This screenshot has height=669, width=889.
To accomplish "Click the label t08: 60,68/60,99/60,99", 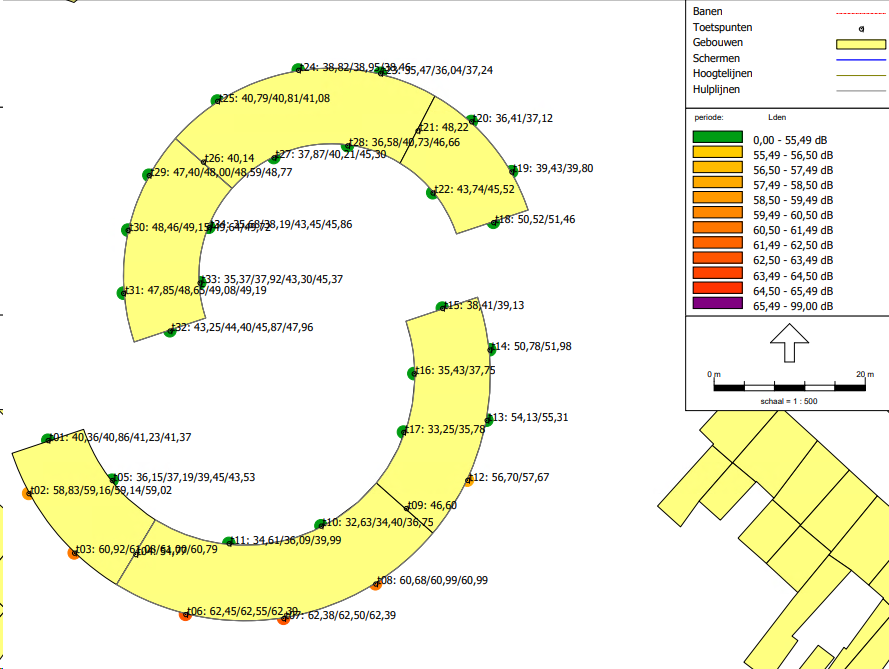I will click(433, 581).
